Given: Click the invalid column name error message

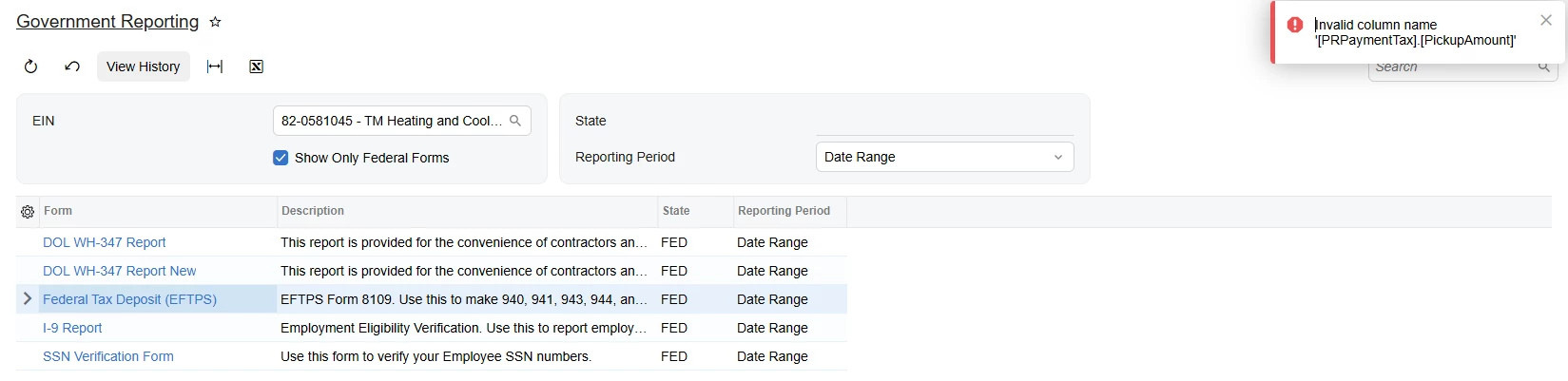Looking at the screenshot, I should coord(1415,32).
